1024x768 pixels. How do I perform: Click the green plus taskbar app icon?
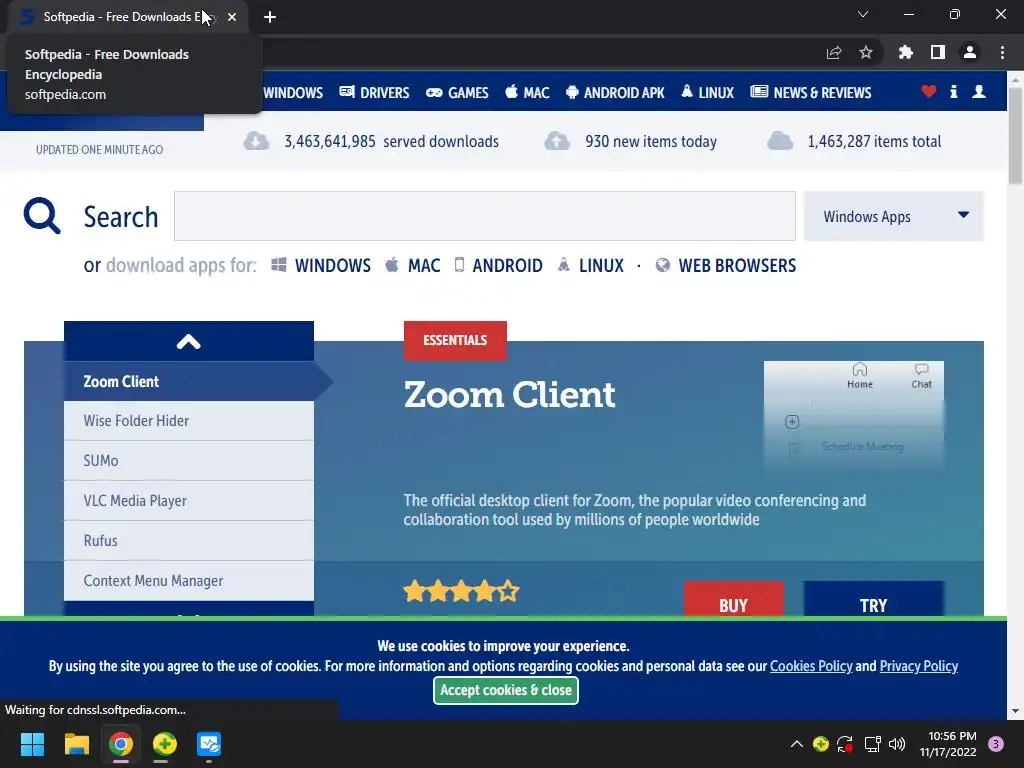click(x=165, y=744)
